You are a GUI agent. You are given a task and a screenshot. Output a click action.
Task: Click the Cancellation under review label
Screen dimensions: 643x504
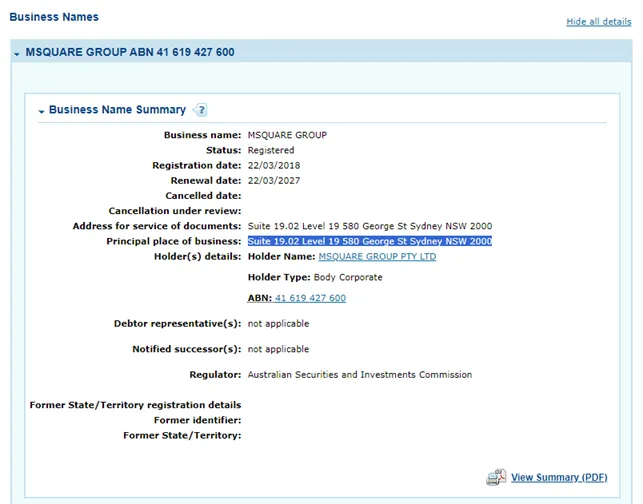pos(175,211)
